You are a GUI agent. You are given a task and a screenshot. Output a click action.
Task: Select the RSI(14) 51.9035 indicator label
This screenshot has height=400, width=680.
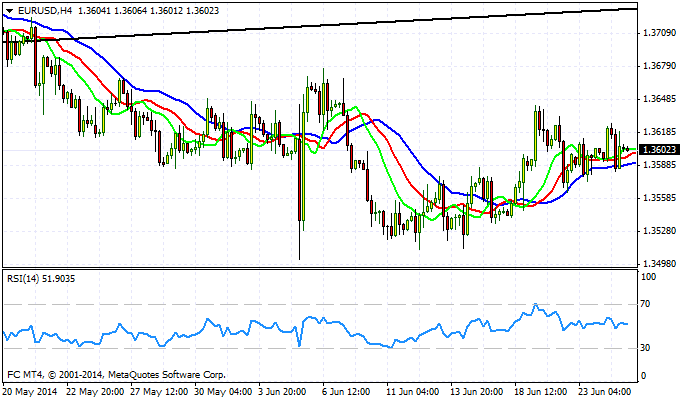[x=41, y=279]
